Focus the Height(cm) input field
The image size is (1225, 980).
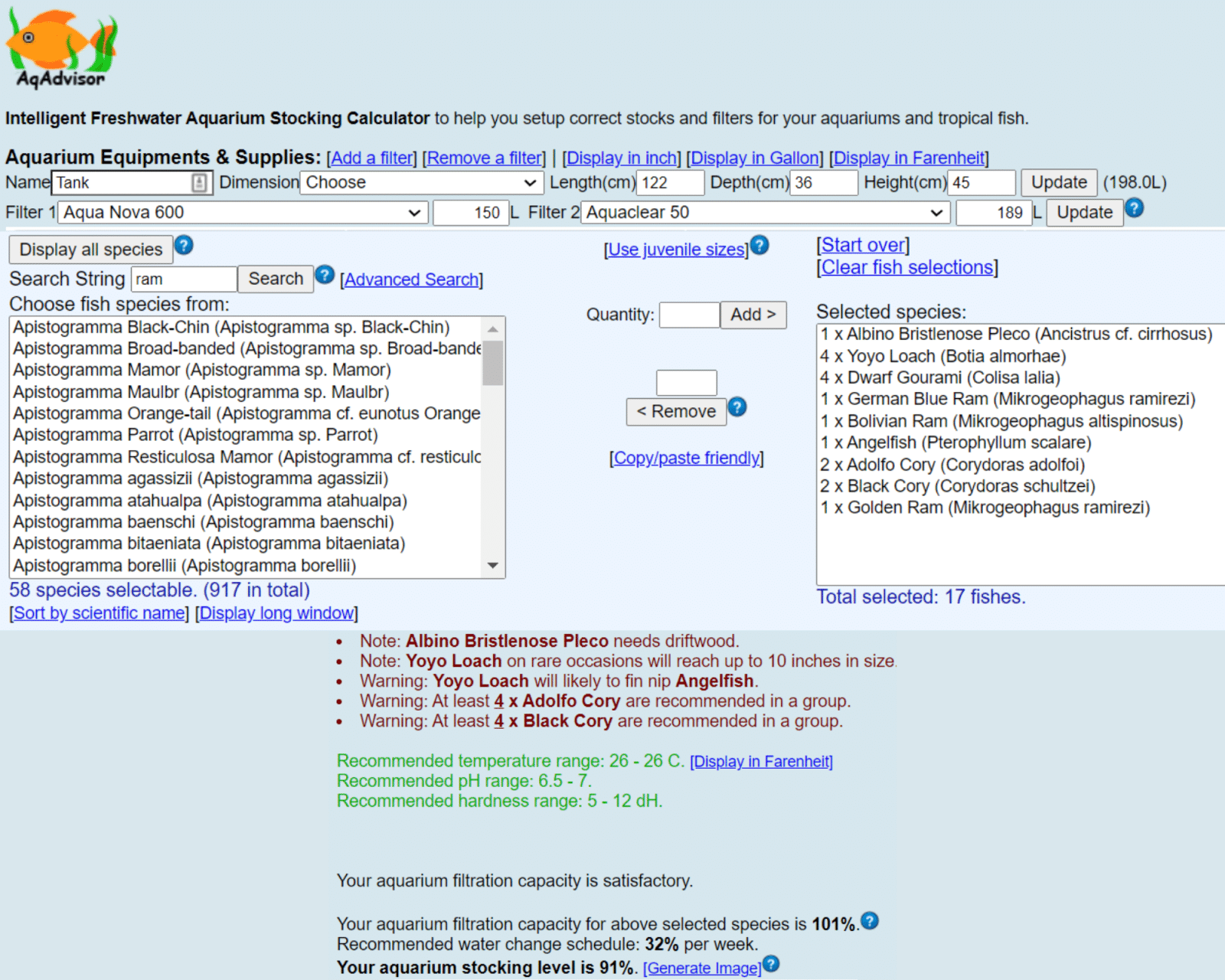(x=982, y=182)
